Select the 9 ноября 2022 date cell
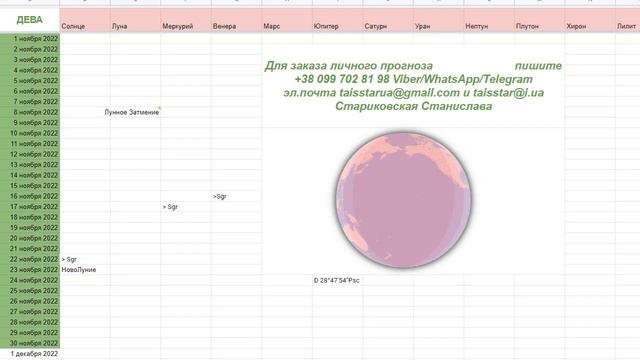This screenshot has width=640, height=360. (x=30, y=123)
